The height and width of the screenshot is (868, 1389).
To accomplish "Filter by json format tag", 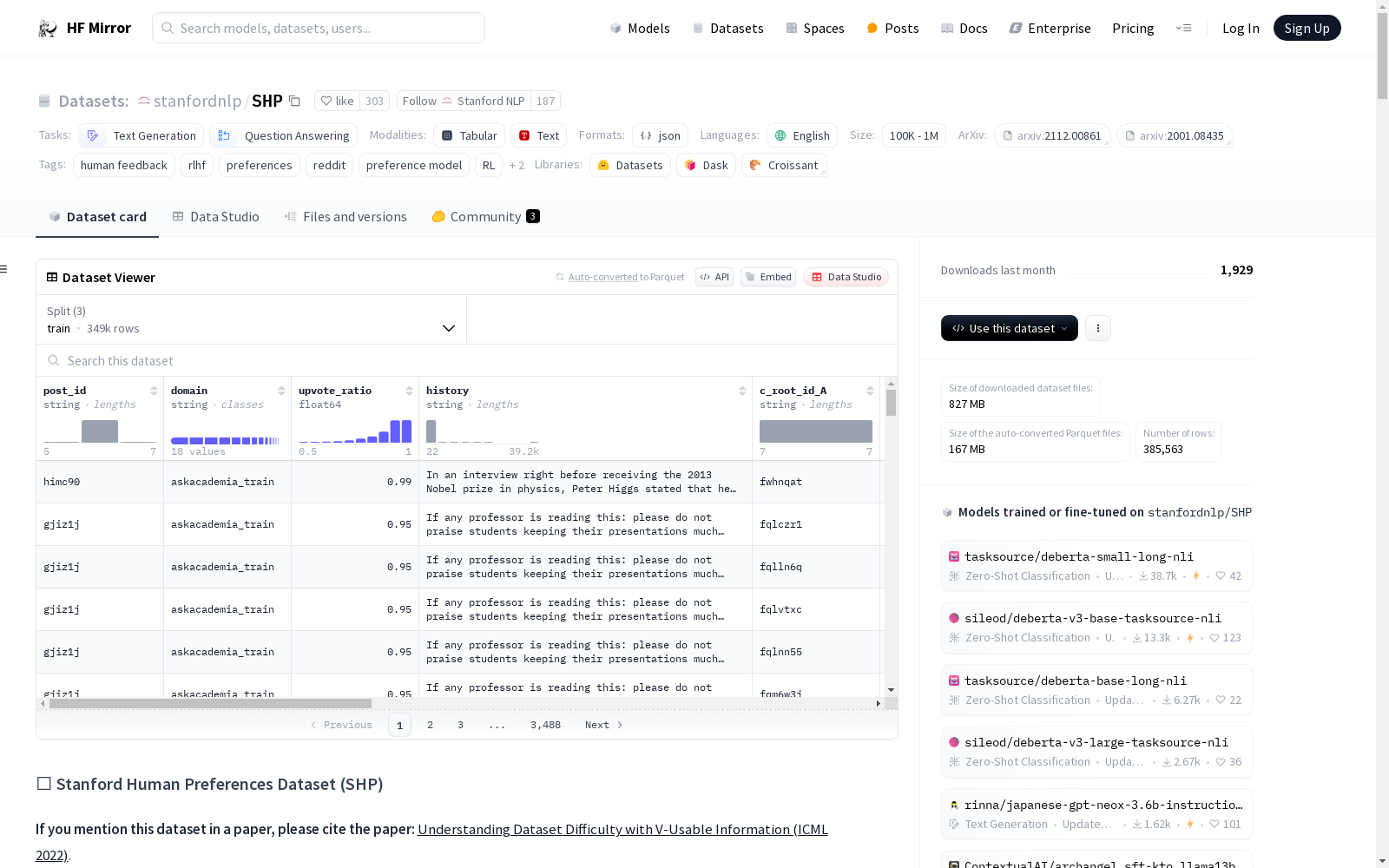I will (x=660, y=135).
